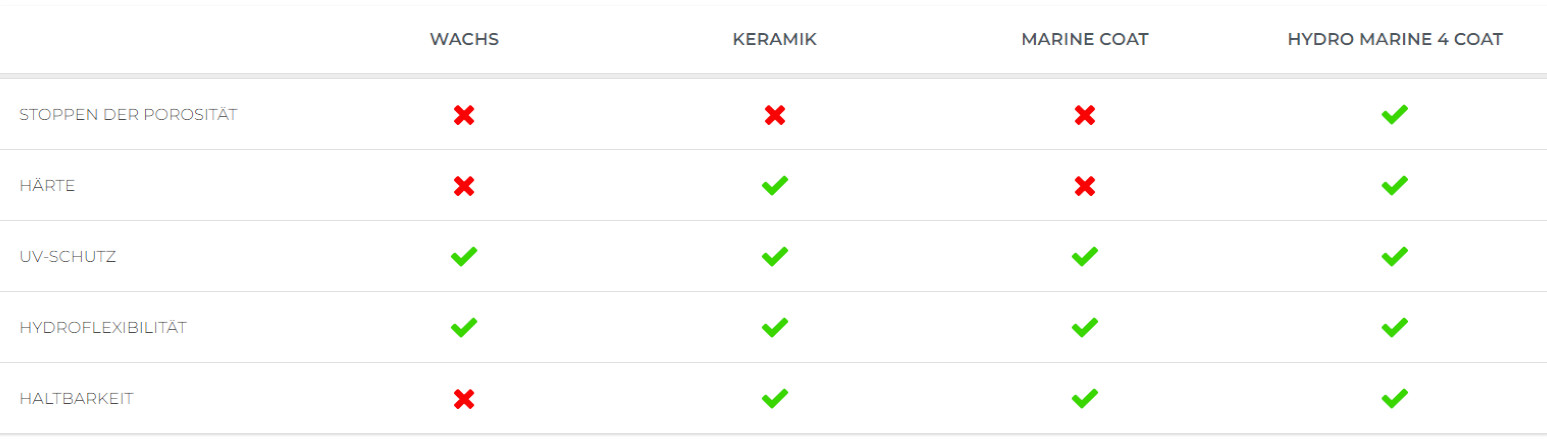Click red cross for Wachs Stoppen der Porosität

tap(464, 115)
